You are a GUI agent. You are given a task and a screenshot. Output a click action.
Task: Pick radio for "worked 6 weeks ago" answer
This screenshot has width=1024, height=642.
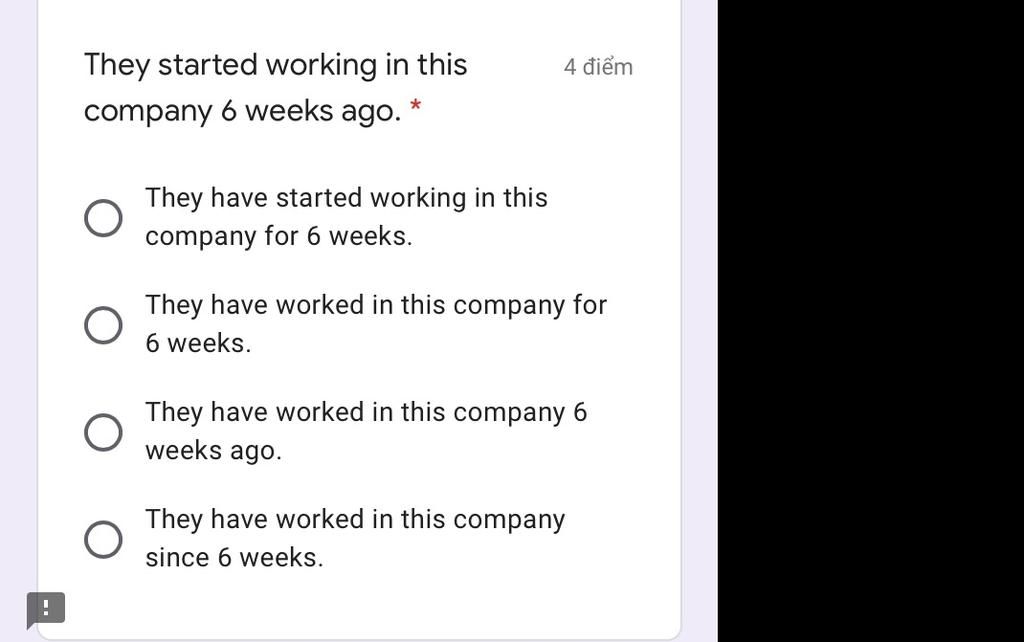(103, 432)
